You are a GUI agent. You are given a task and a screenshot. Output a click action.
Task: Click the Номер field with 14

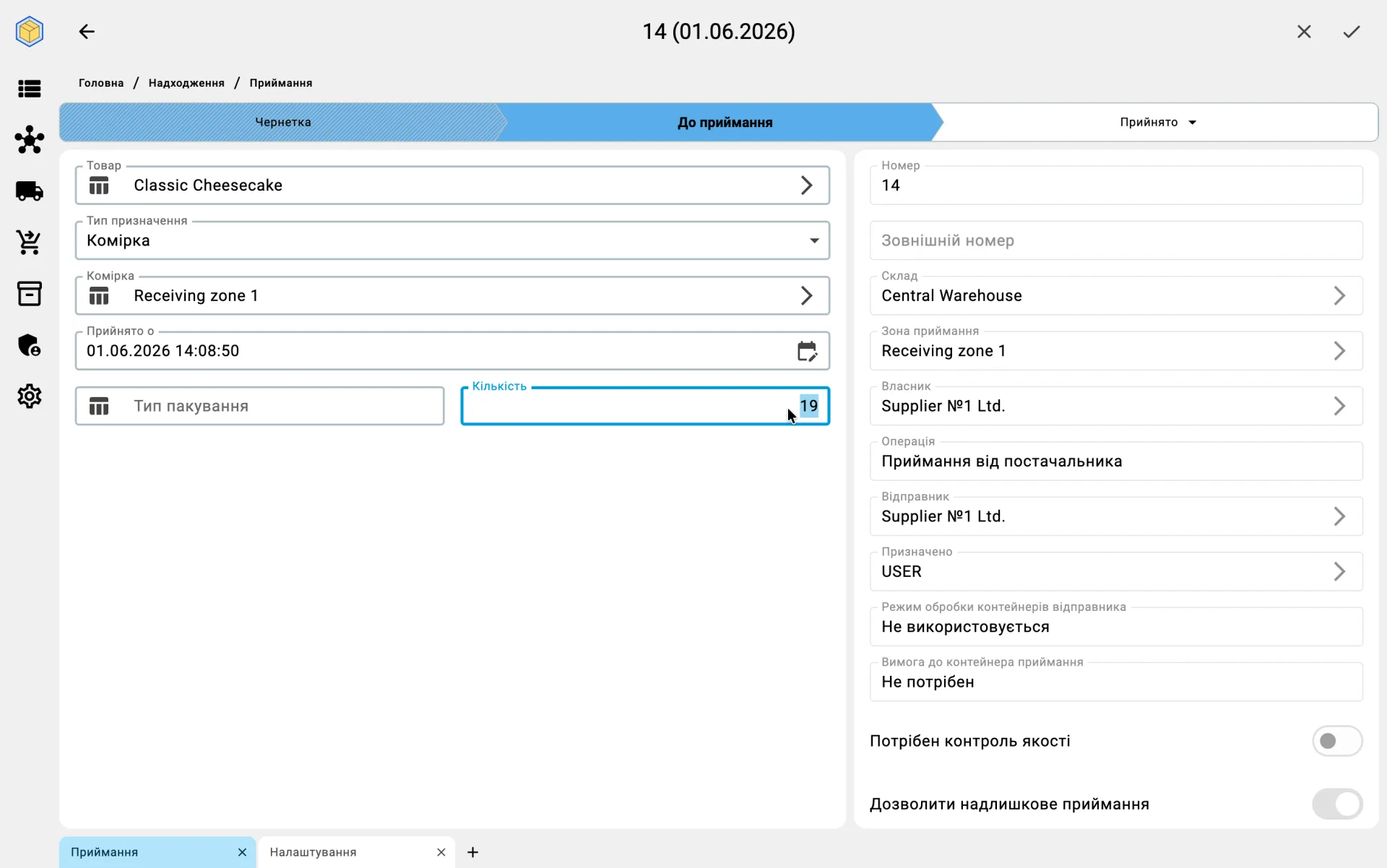[x=1116, y=186]
